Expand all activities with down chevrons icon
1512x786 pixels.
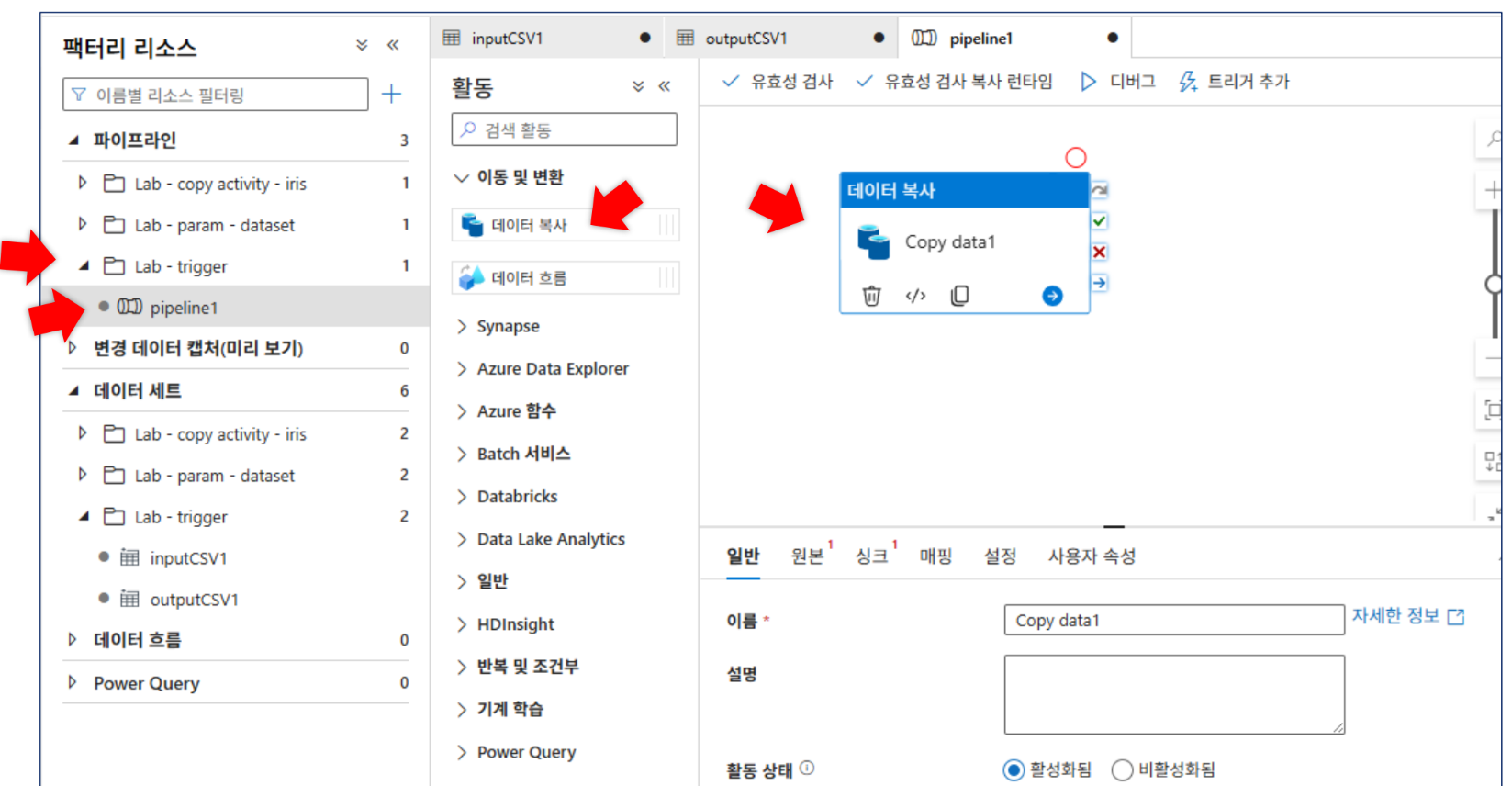pyautogui.click(x=638, y=86)
